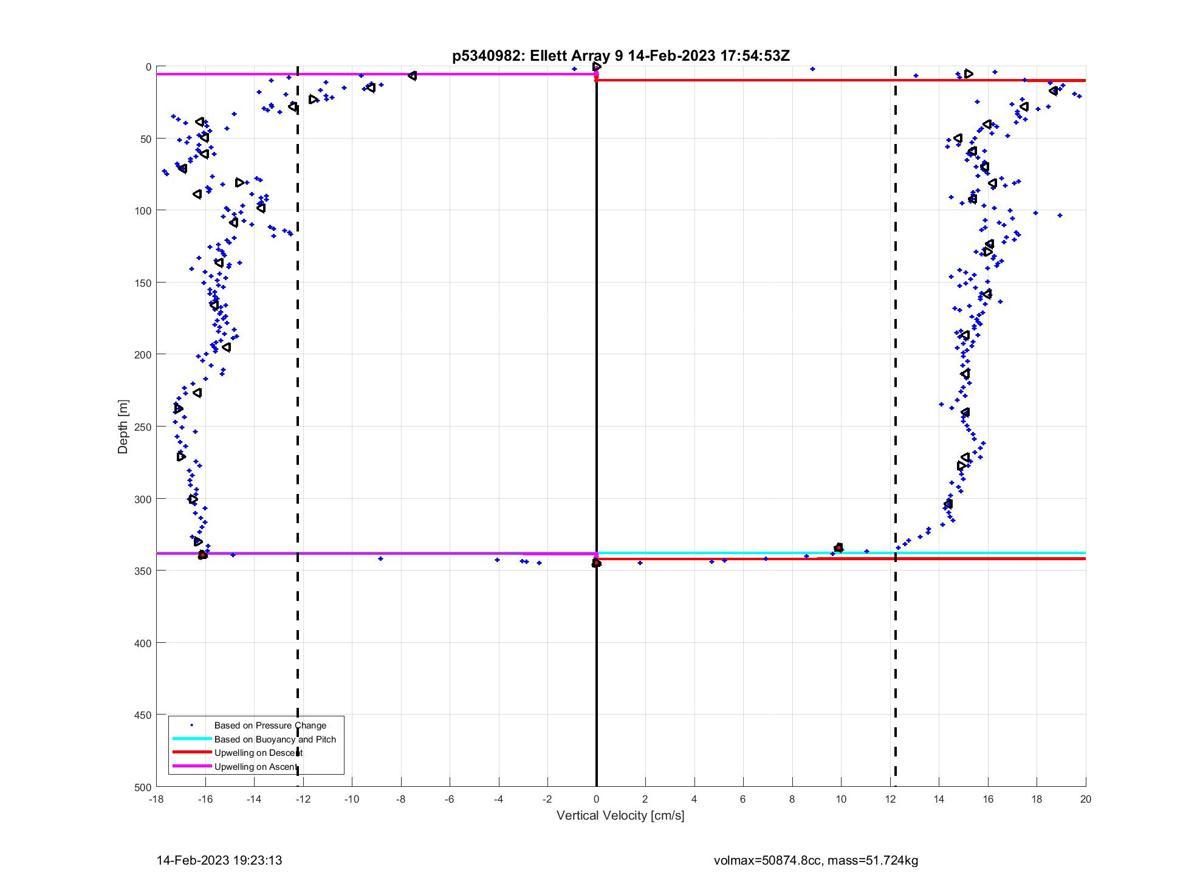Click the x-axis tick label 12
This screenshot has width=1200, height=885.
pyautogui.click(x=890, y=799)
